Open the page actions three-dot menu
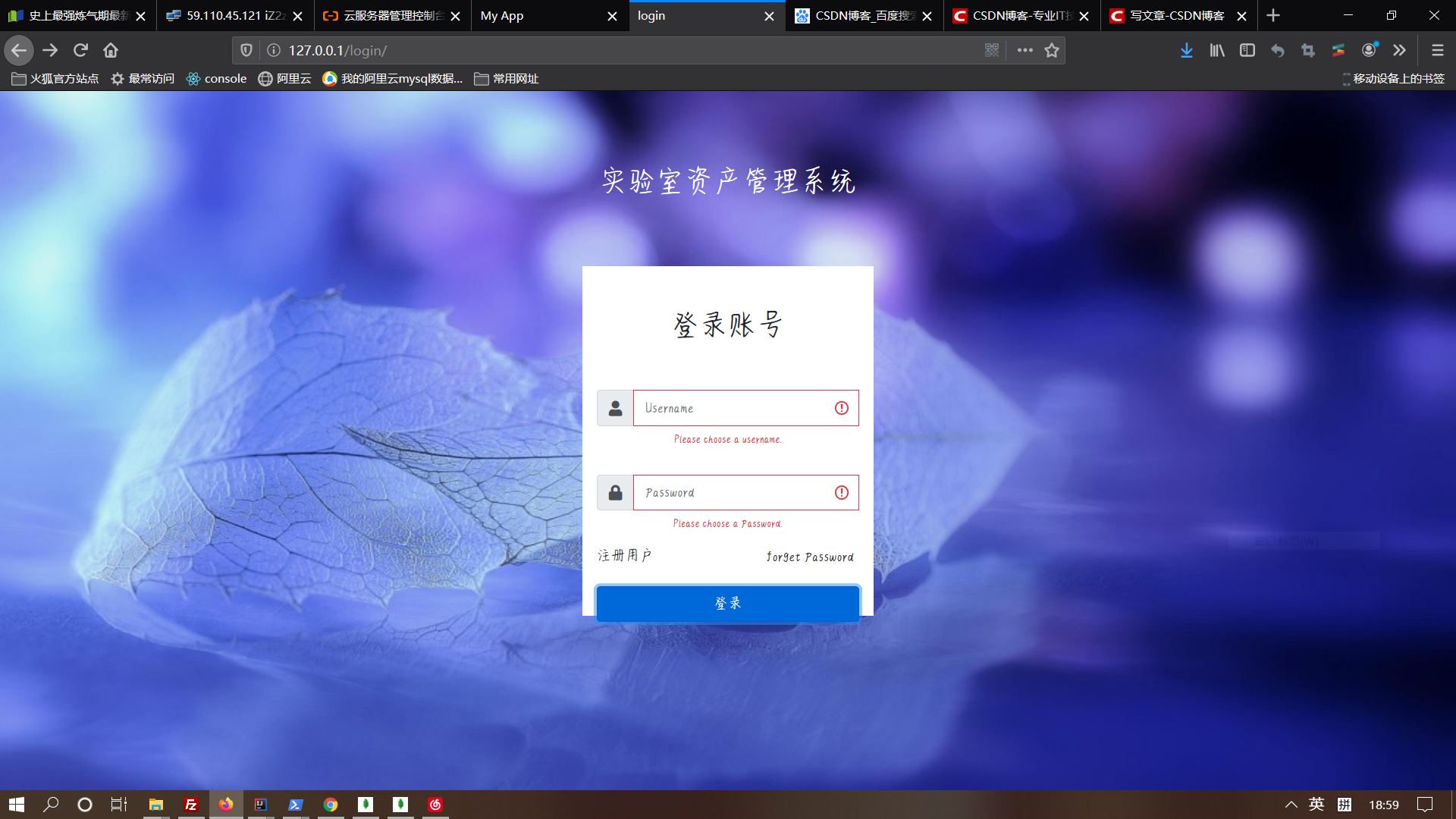1456x819 pixels. (x=1025, y=50)
